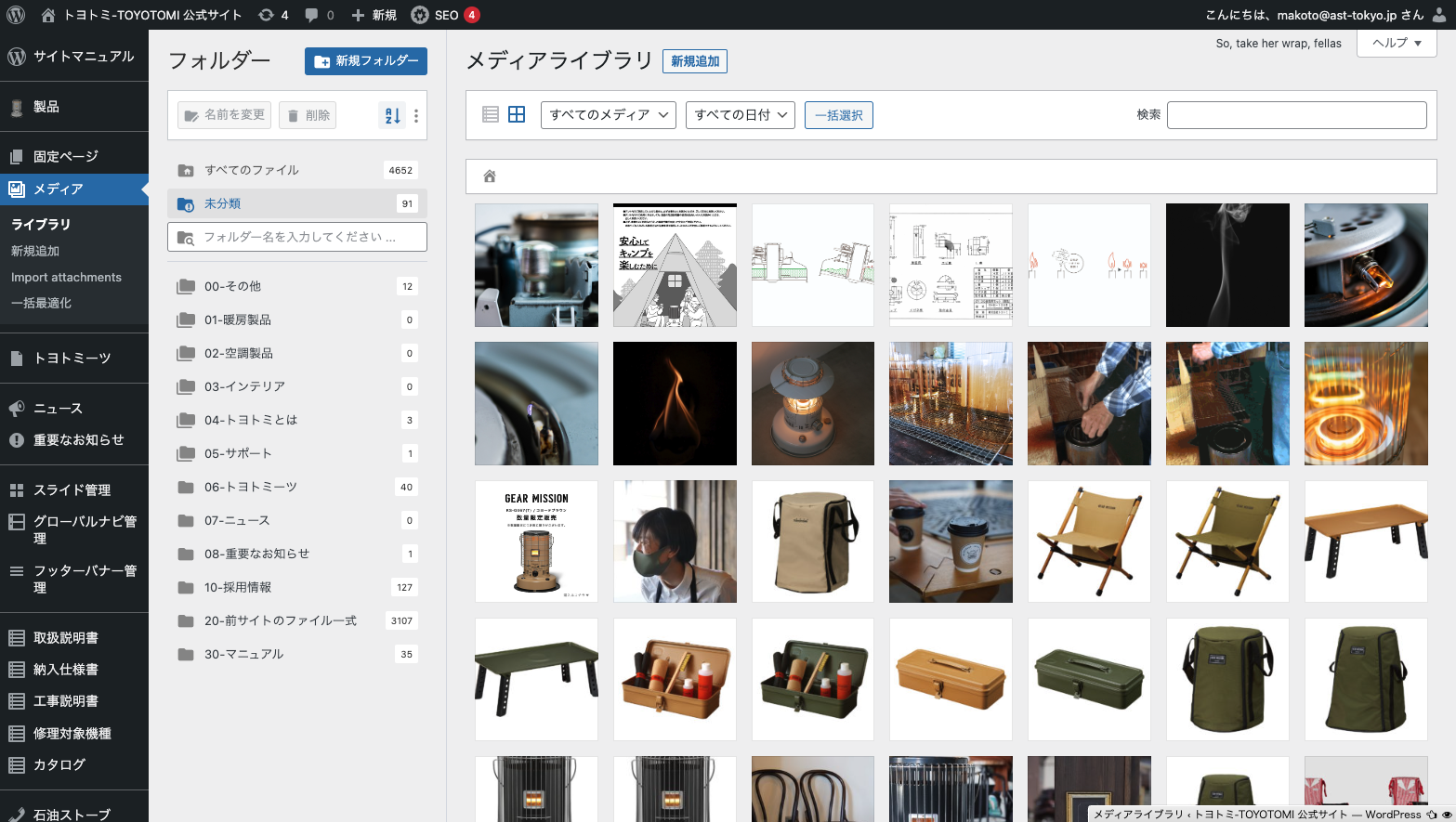Open the カタログ sidebar menu
Viewport: 1456px width, 822px height.
74,764
